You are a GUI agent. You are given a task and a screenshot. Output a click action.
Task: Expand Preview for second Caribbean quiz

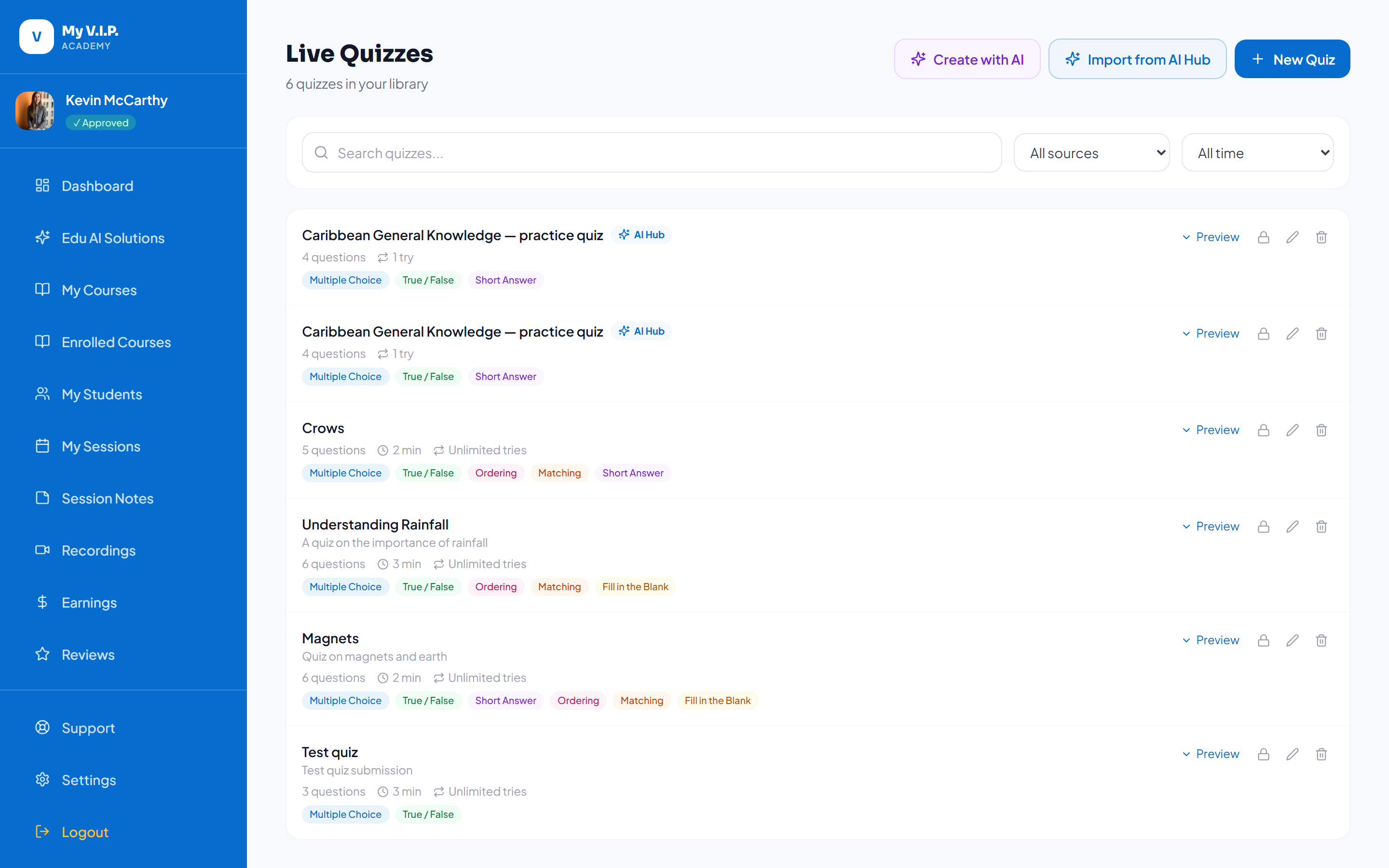click(x=1211, y=334)
